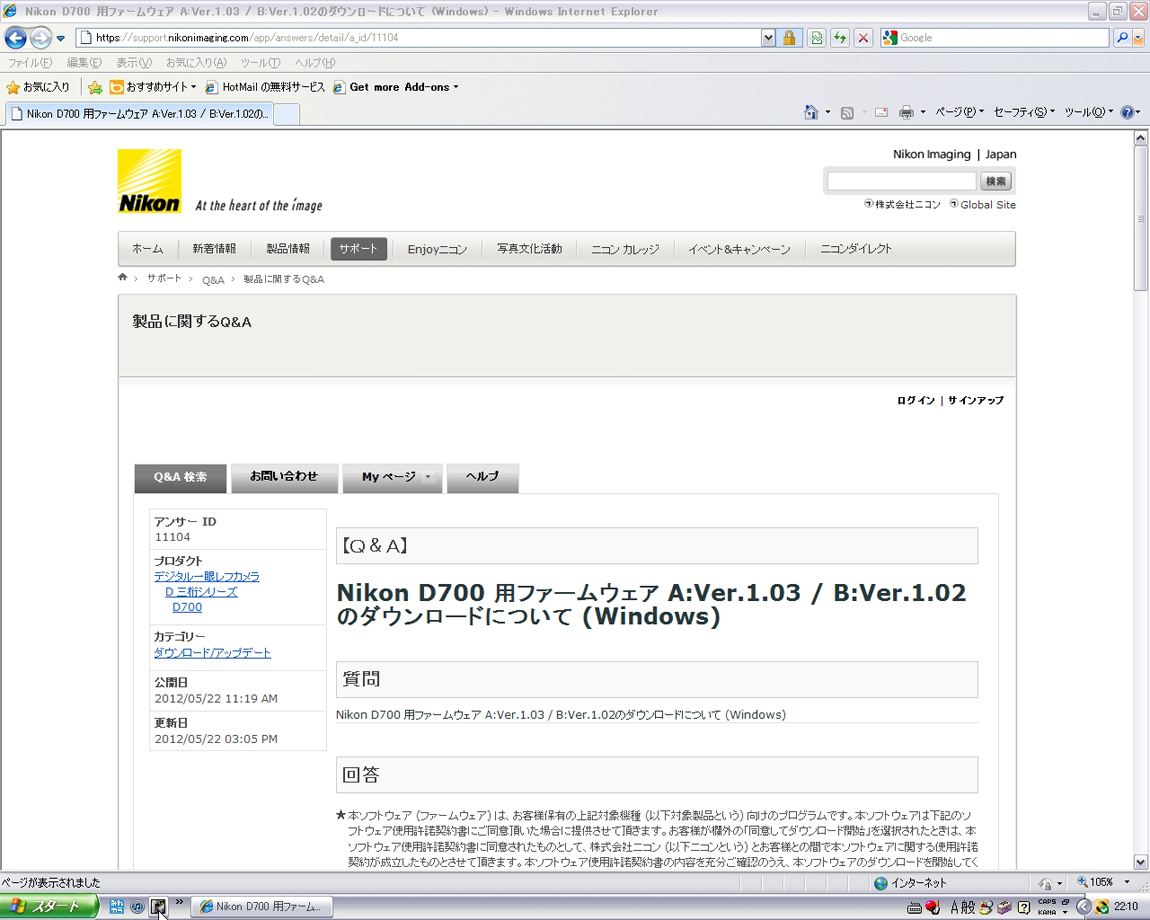Toggle Compatibility View icon
Viewport: 1150px width, 920px height.
point(816,37)
